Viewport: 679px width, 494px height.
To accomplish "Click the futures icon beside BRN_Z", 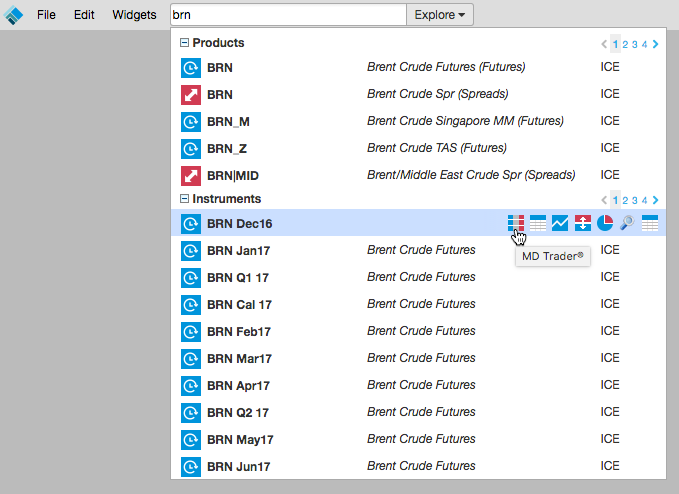I will 191,149.
